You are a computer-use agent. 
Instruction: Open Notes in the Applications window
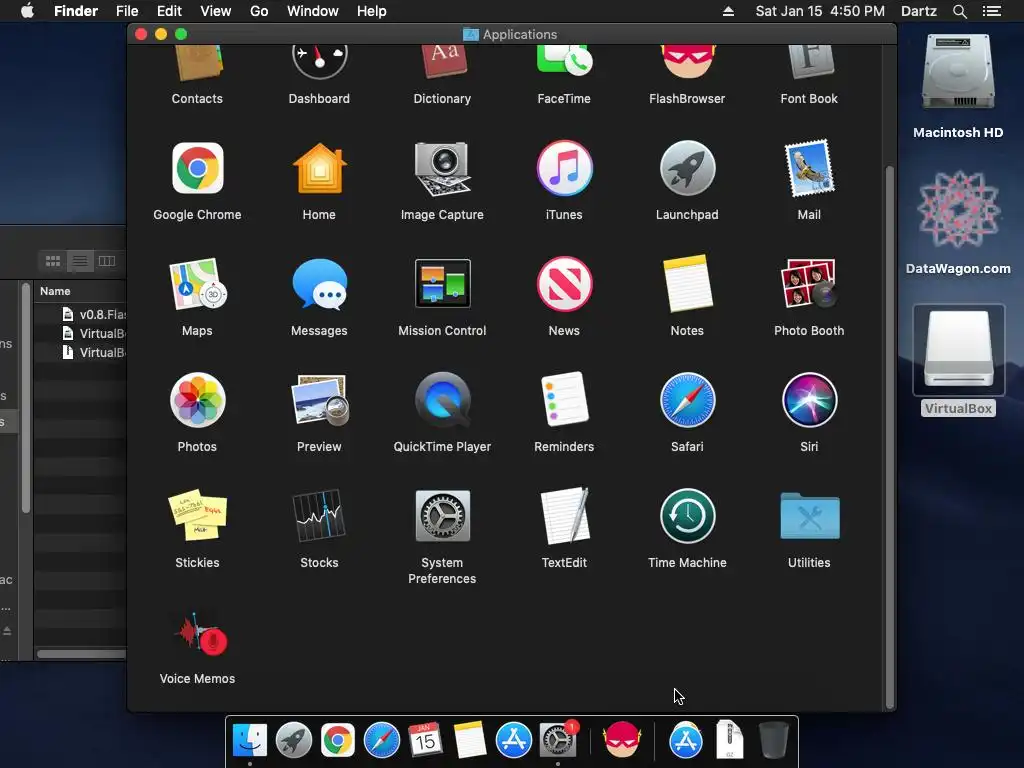(x=687, y=284)
